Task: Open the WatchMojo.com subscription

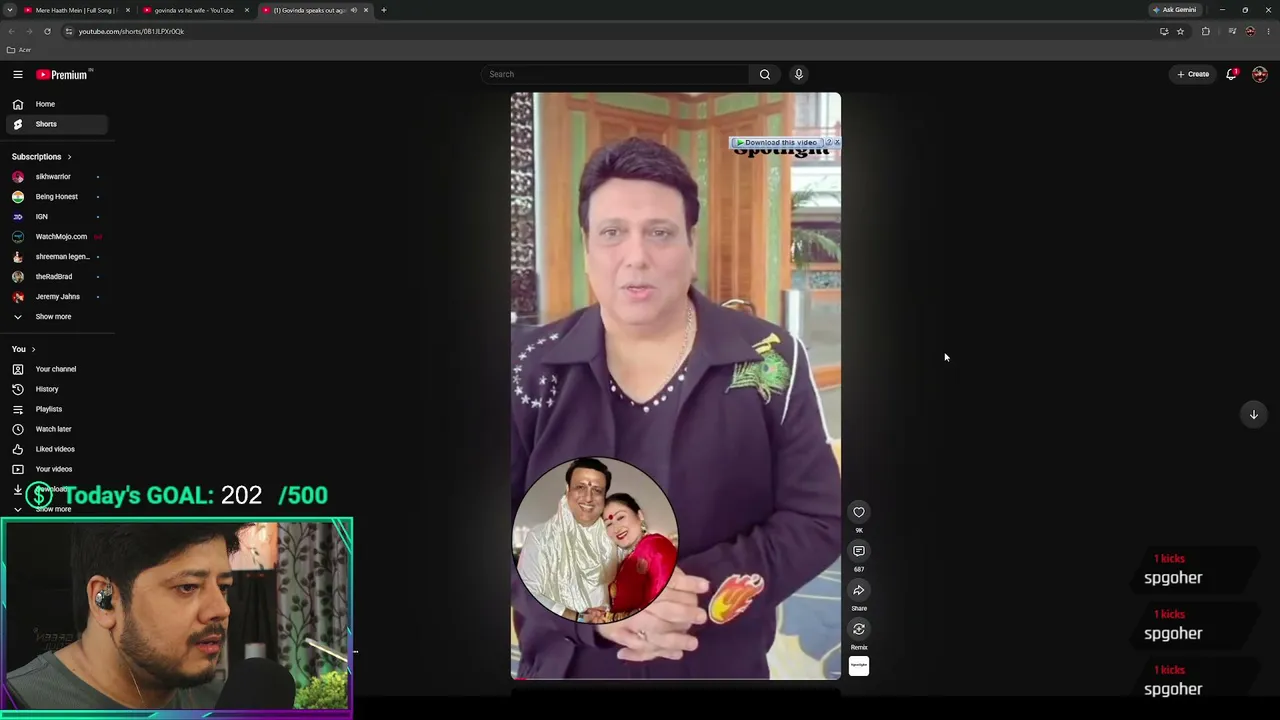Action: click(x=58, y=237)
